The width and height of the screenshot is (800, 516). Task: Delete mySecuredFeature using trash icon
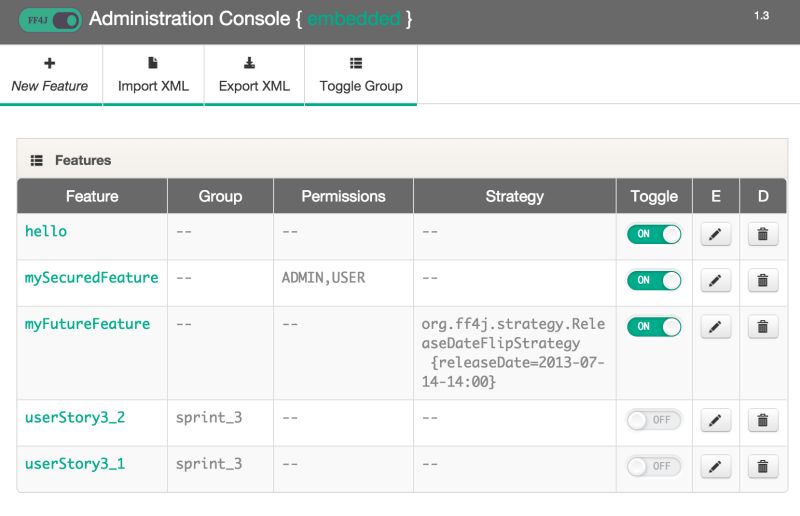[763, 280]
